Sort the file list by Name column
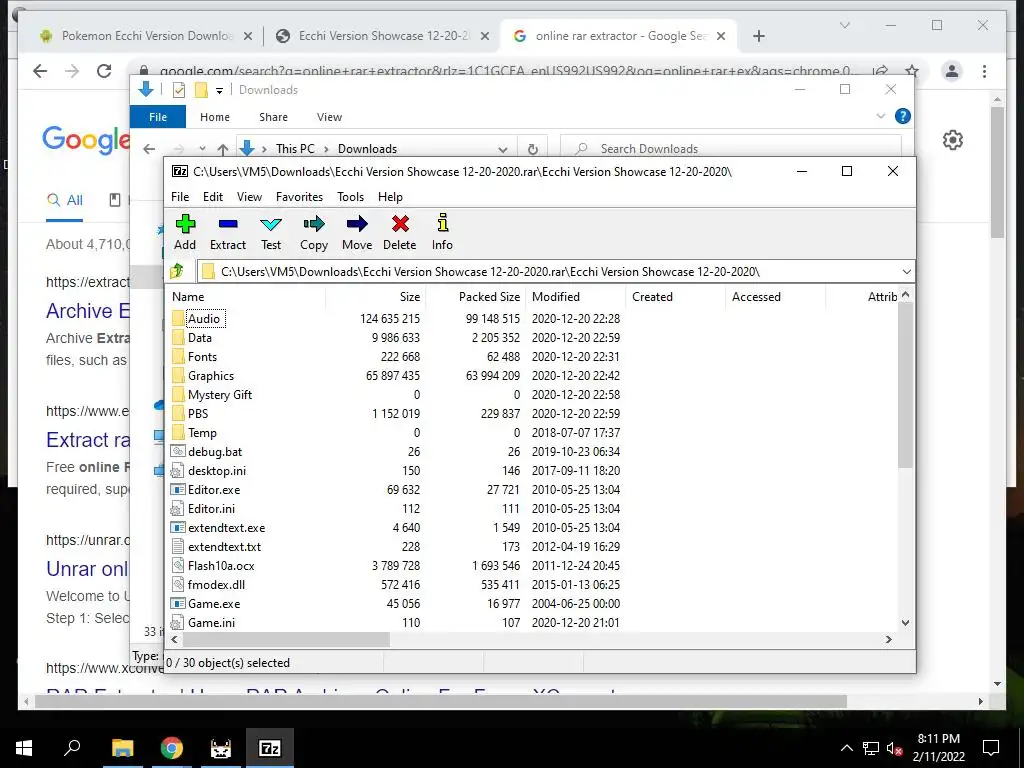This screenshot has width=1024, height=768. [x=246, y=296]
